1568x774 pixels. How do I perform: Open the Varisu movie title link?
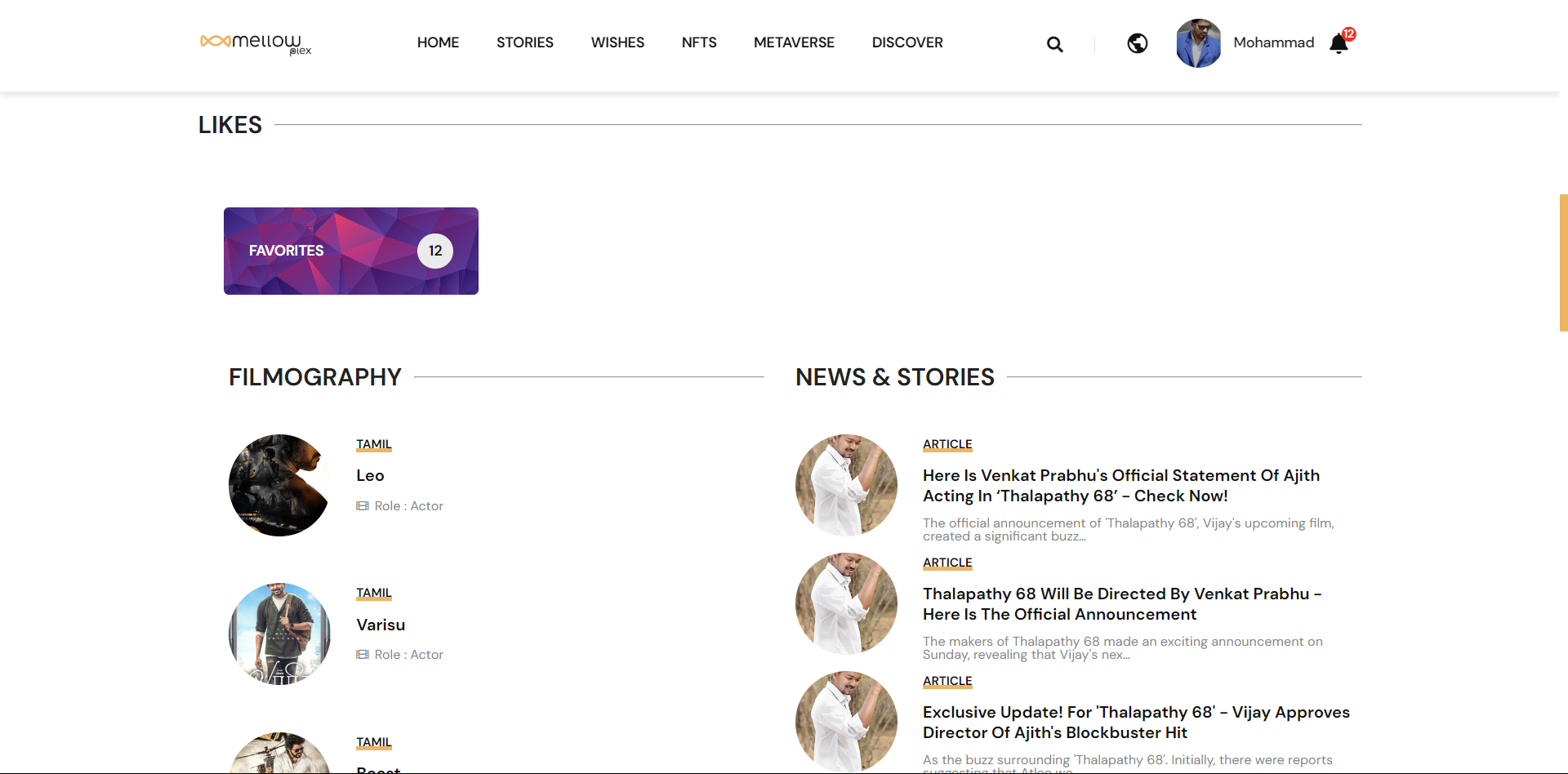tap(381, 625)
